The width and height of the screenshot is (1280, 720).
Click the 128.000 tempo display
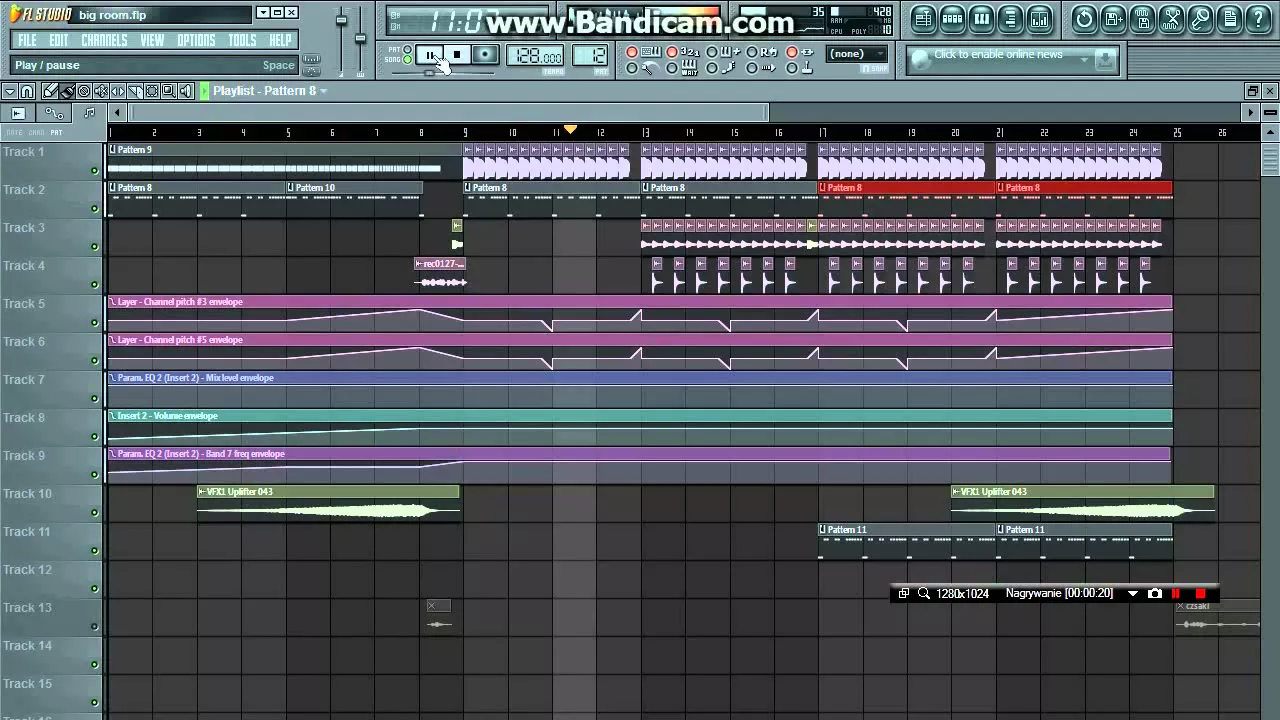(534, 56)
